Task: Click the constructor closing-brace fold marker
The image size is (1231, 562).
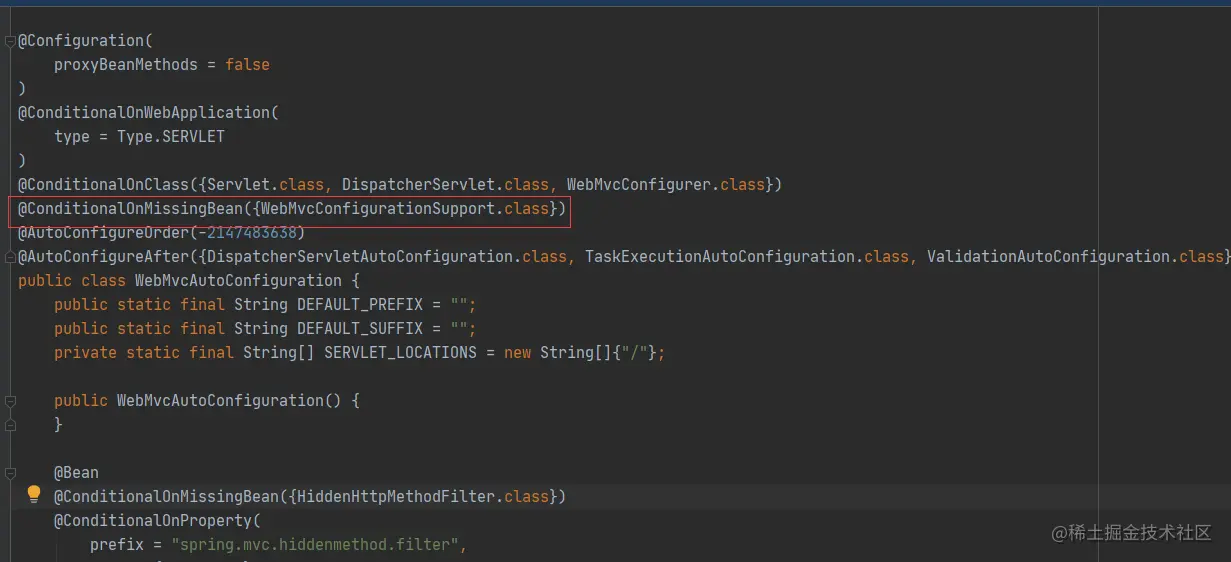Action: (9, 425)
